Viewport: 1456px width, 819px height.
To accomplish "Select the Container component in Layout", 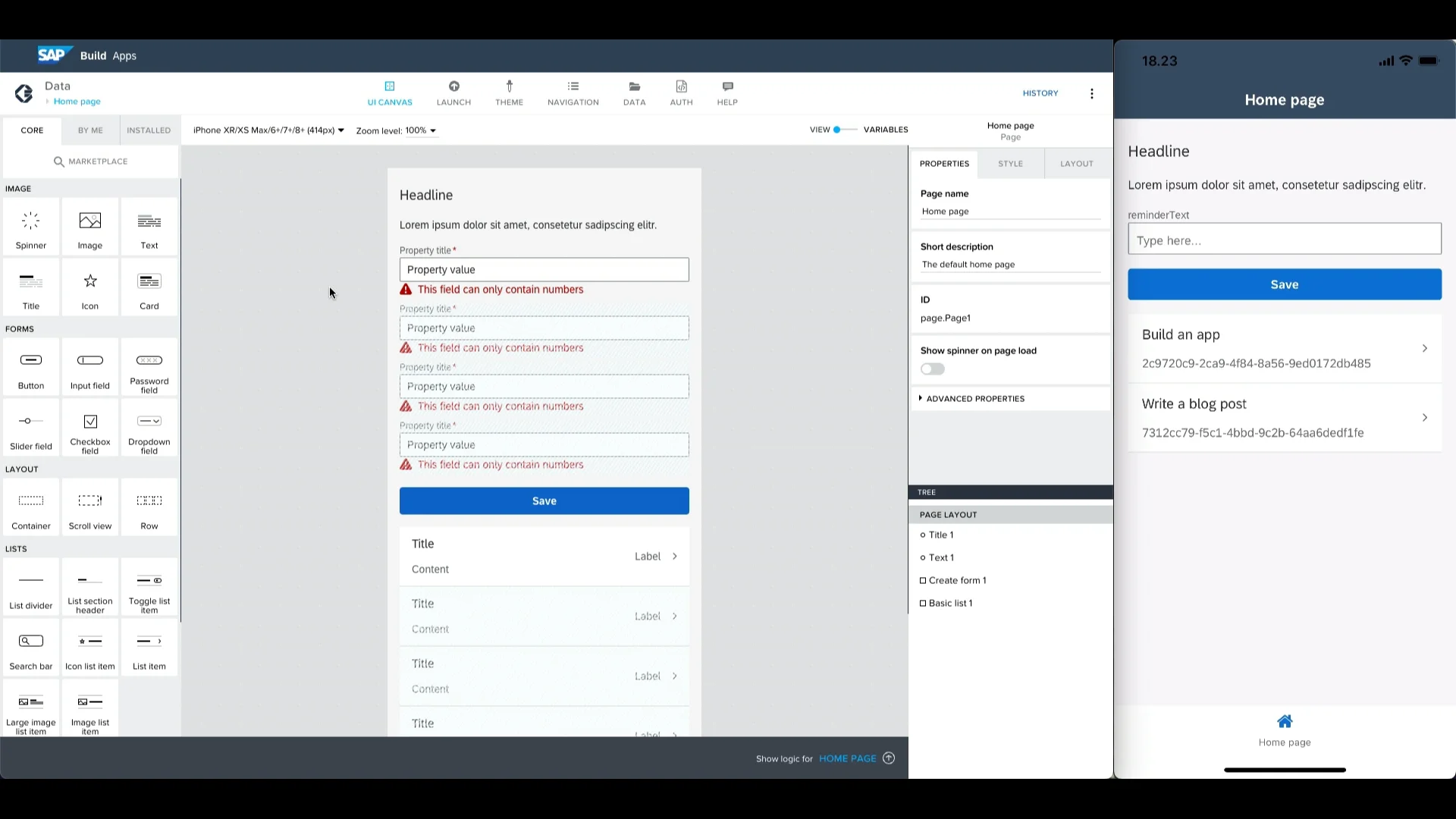I will tap(30, 507).
